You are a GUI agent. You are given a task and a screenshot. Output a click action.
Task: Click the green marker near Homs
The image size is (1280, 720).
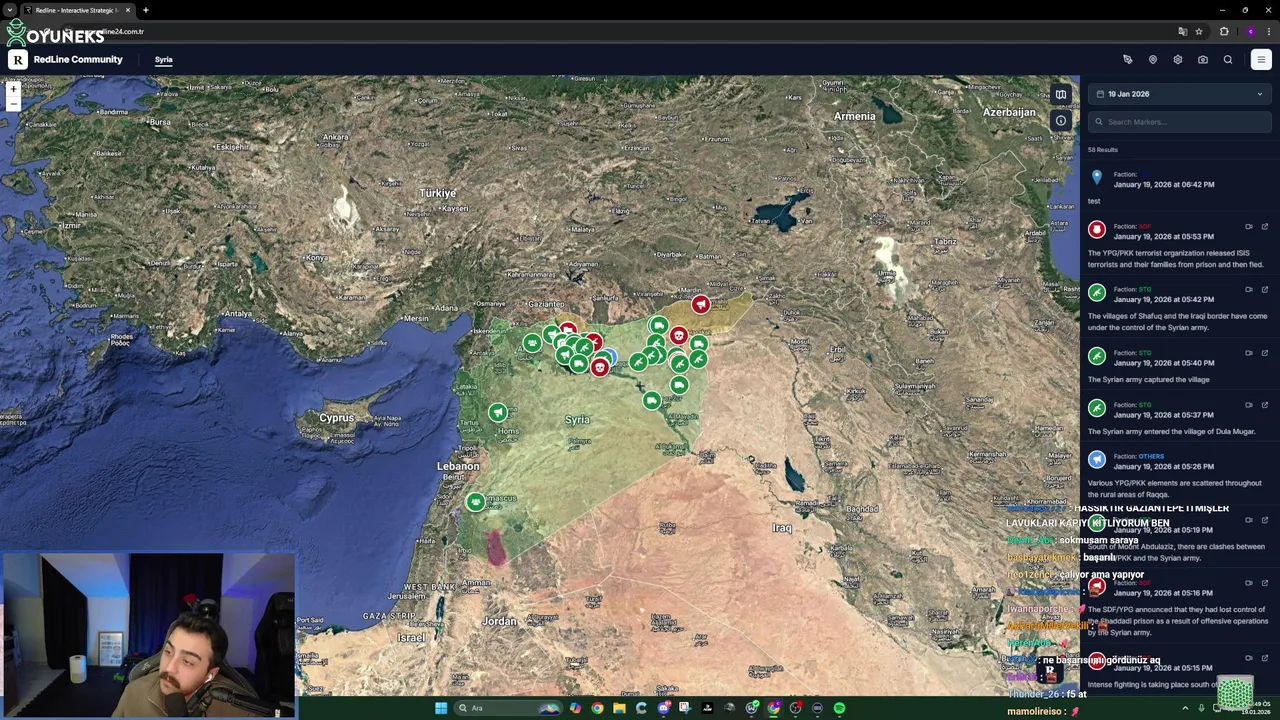pos(498,412)
